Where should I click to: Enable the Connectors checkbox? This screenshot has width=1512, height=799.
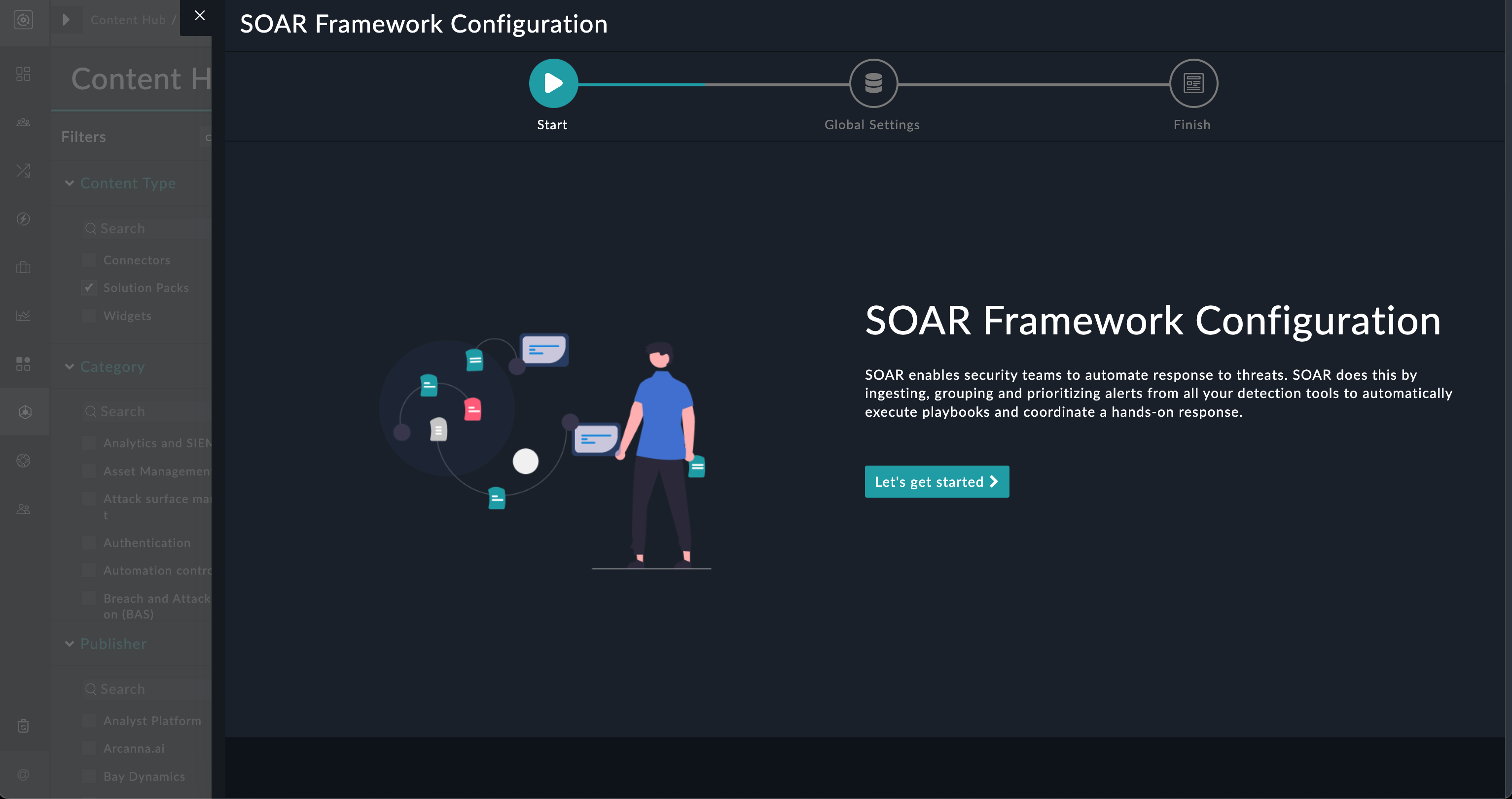coord(89,260)
